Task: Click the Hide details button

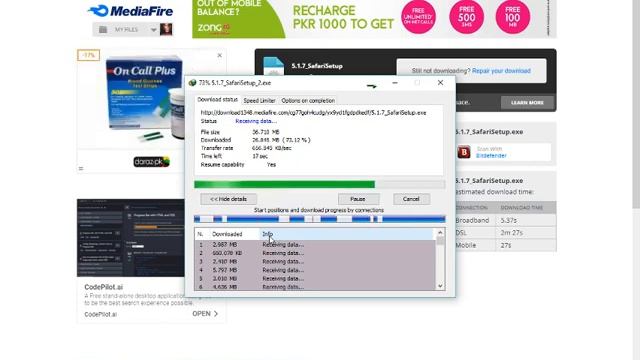Action: click(228, 199)
